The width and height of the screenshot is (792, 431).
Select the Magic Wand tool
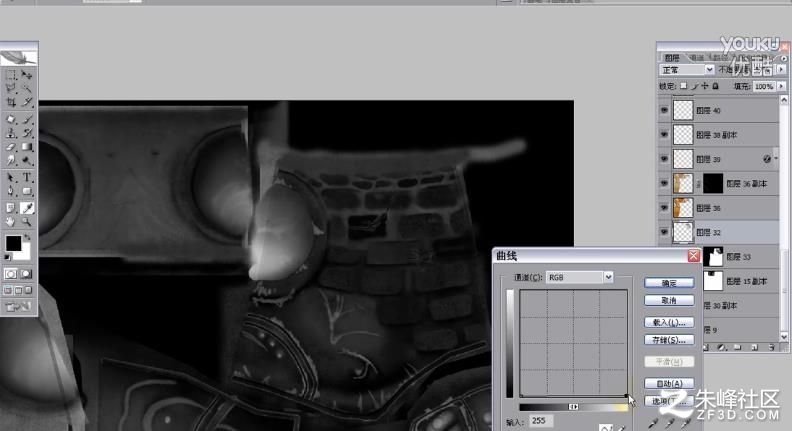point(27,88)
